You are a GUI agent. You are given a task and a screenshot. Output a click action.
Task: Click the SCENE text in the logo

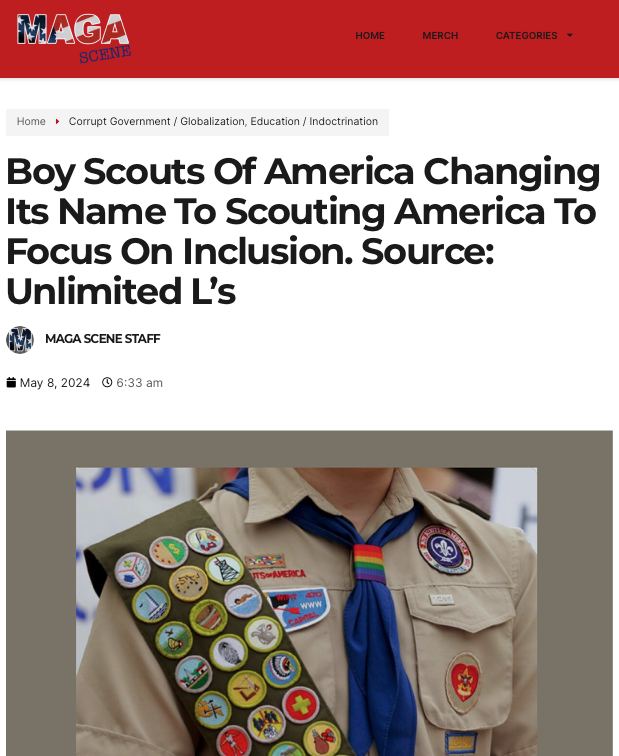[x=105, y=54]
